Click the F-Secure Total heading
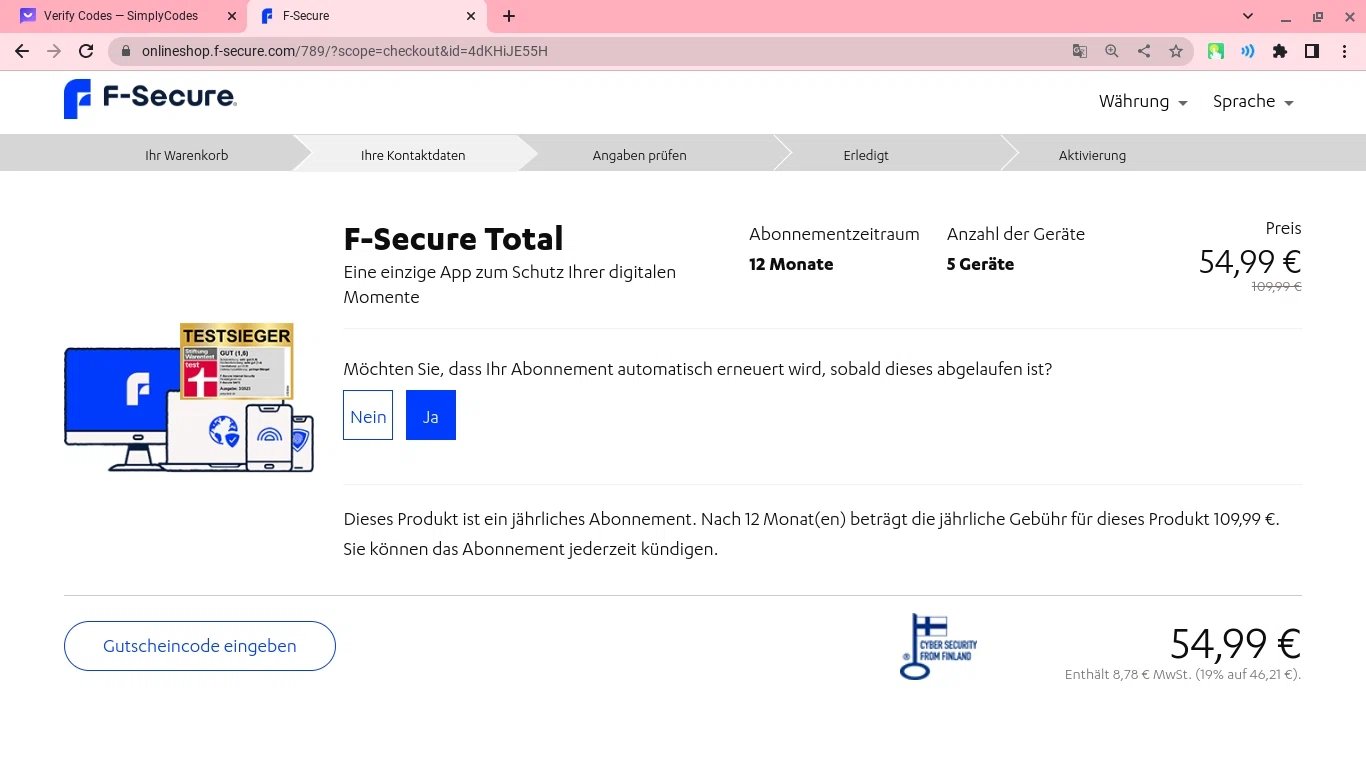This screenshot has width=1366, height=768. [x=454, y=239]
